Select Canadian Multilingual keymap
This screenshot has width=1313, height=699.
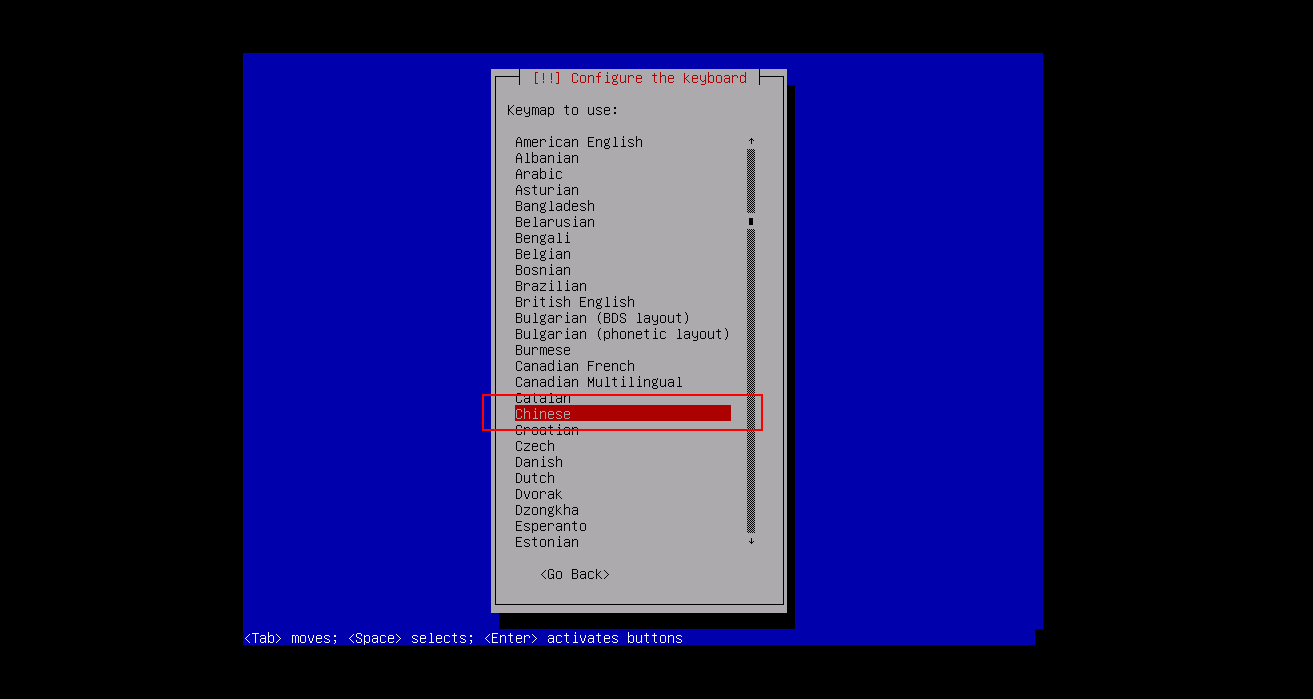(599, 382)
